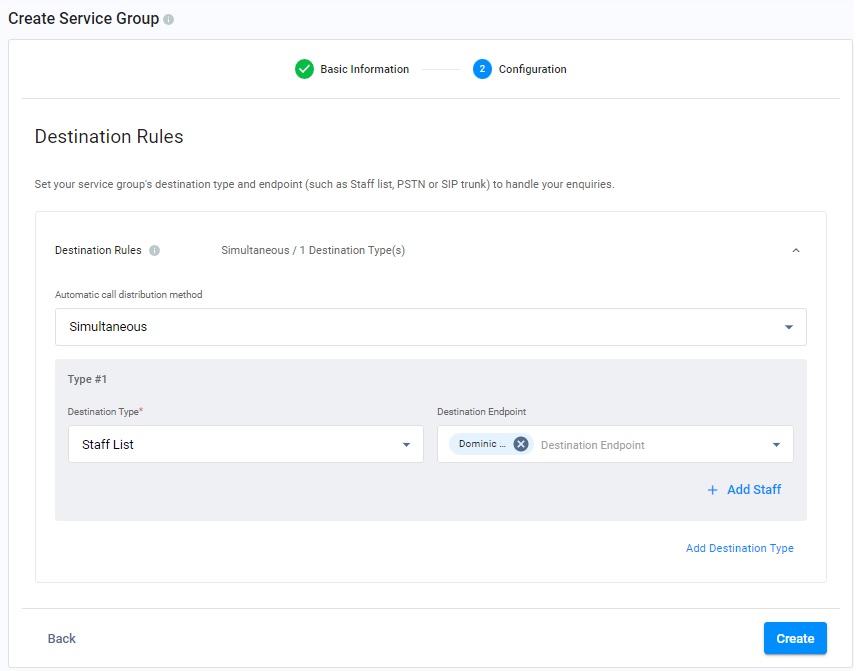
Task: Click the blue step 2 circle
Action: 482,69
